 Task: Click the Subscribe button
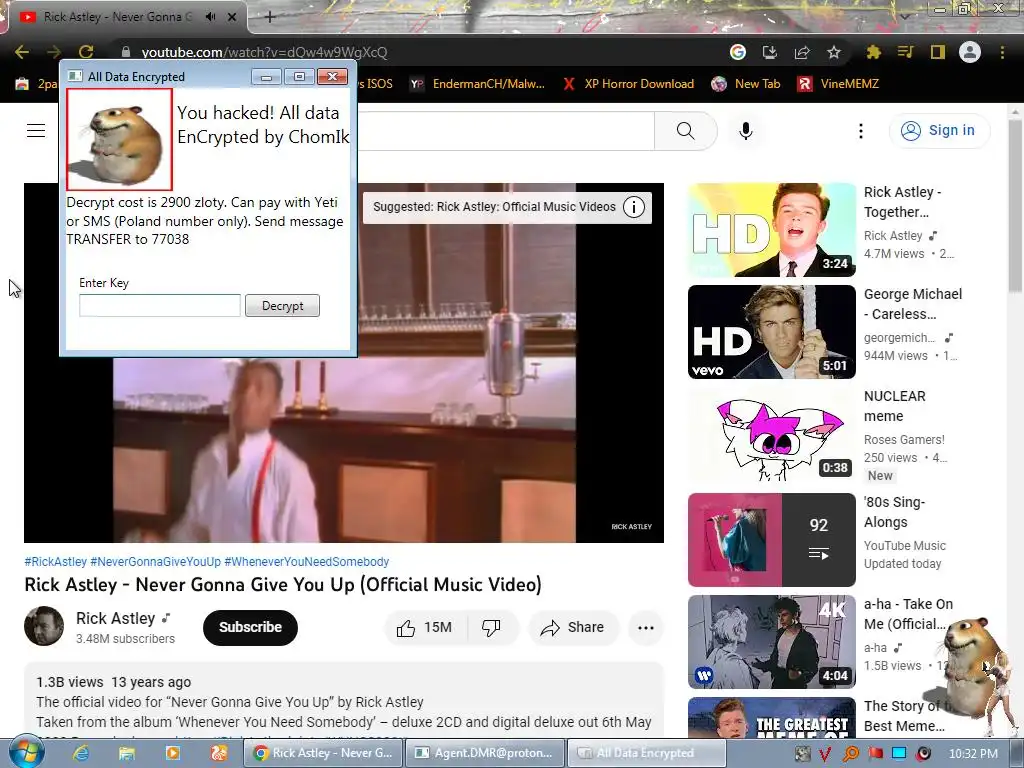click(250, 627)
